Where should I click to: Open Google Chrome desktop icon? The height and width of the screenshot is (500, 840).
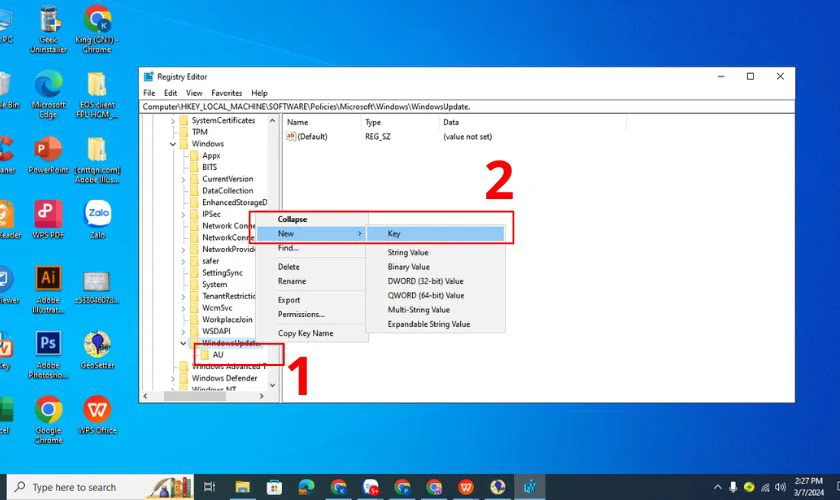[x=48, y=420]
